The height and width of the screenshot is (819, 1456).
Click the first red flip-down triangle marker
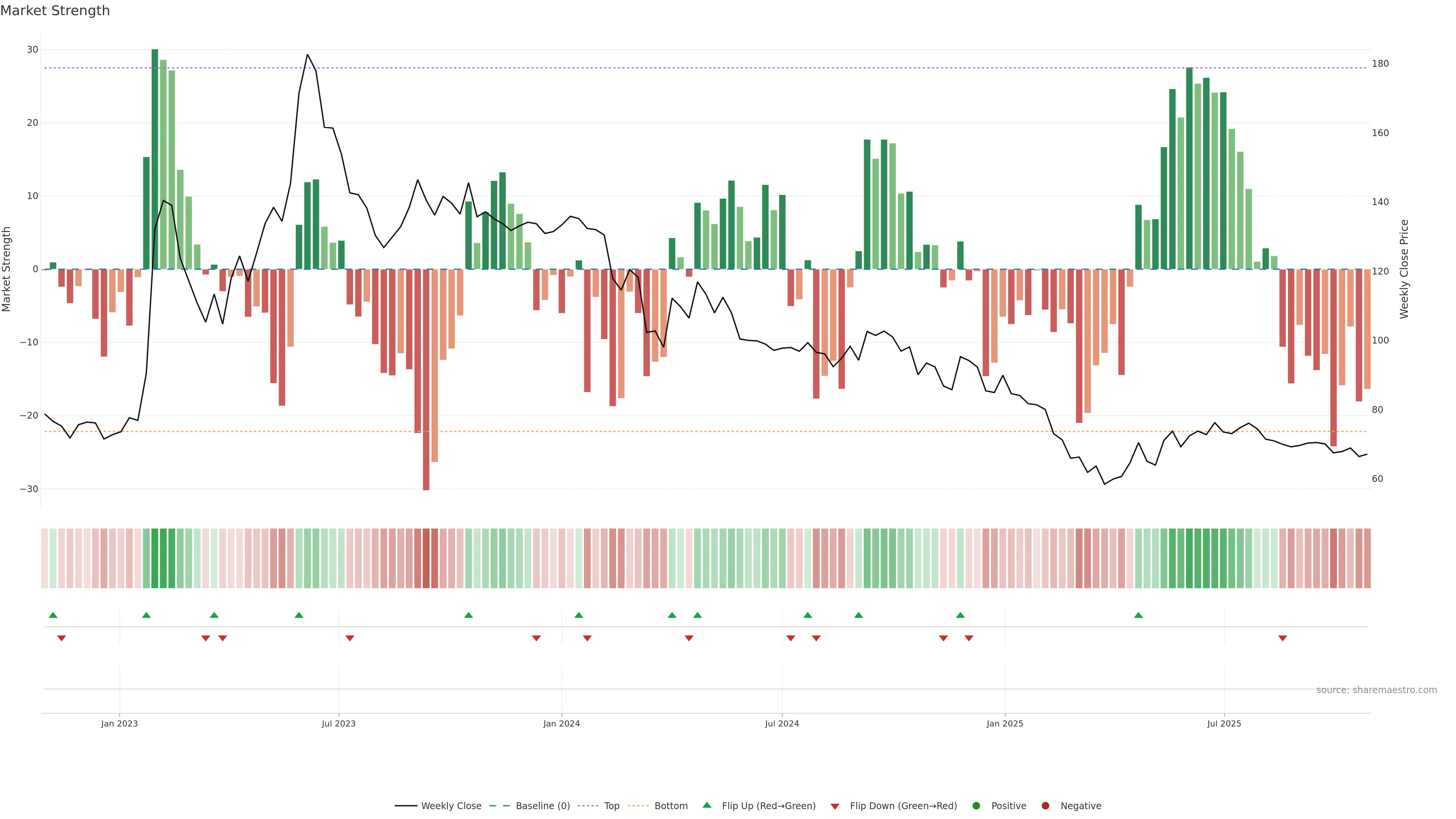point(61,638)
